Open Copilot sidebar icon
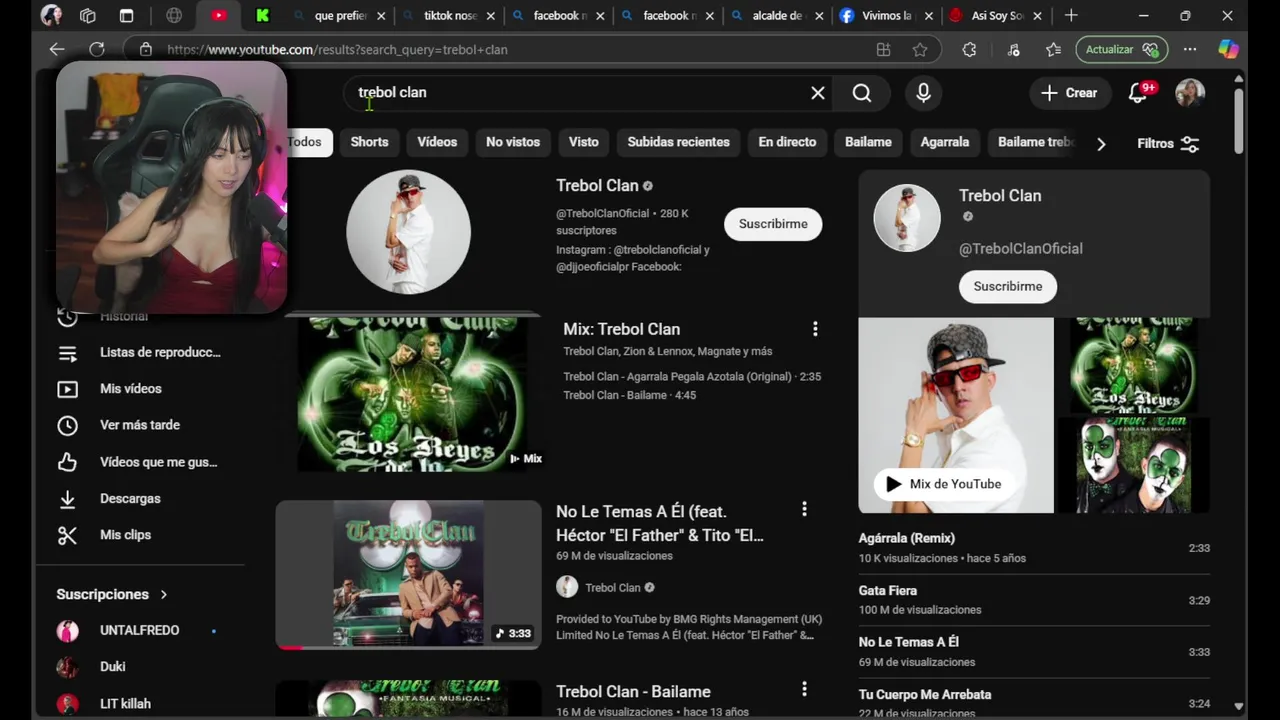 click(1228, 49)
